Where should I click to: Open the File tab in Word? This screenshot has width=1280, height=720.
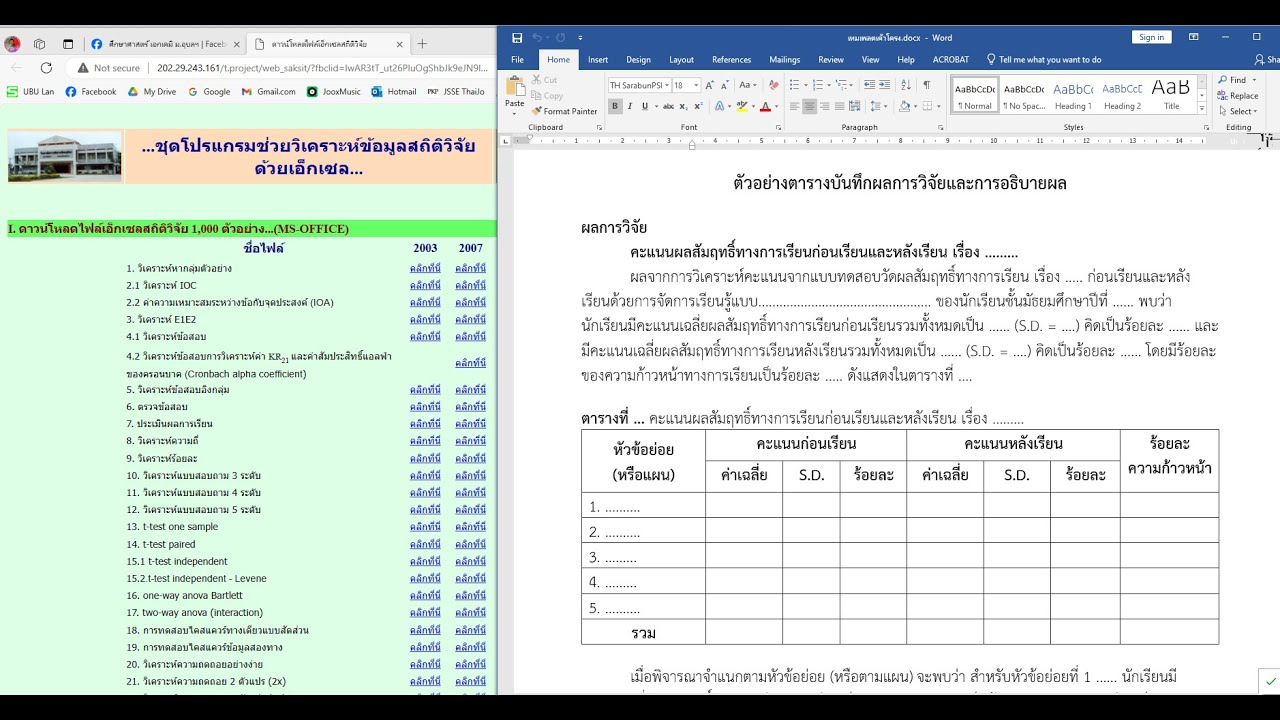[517, 59]
